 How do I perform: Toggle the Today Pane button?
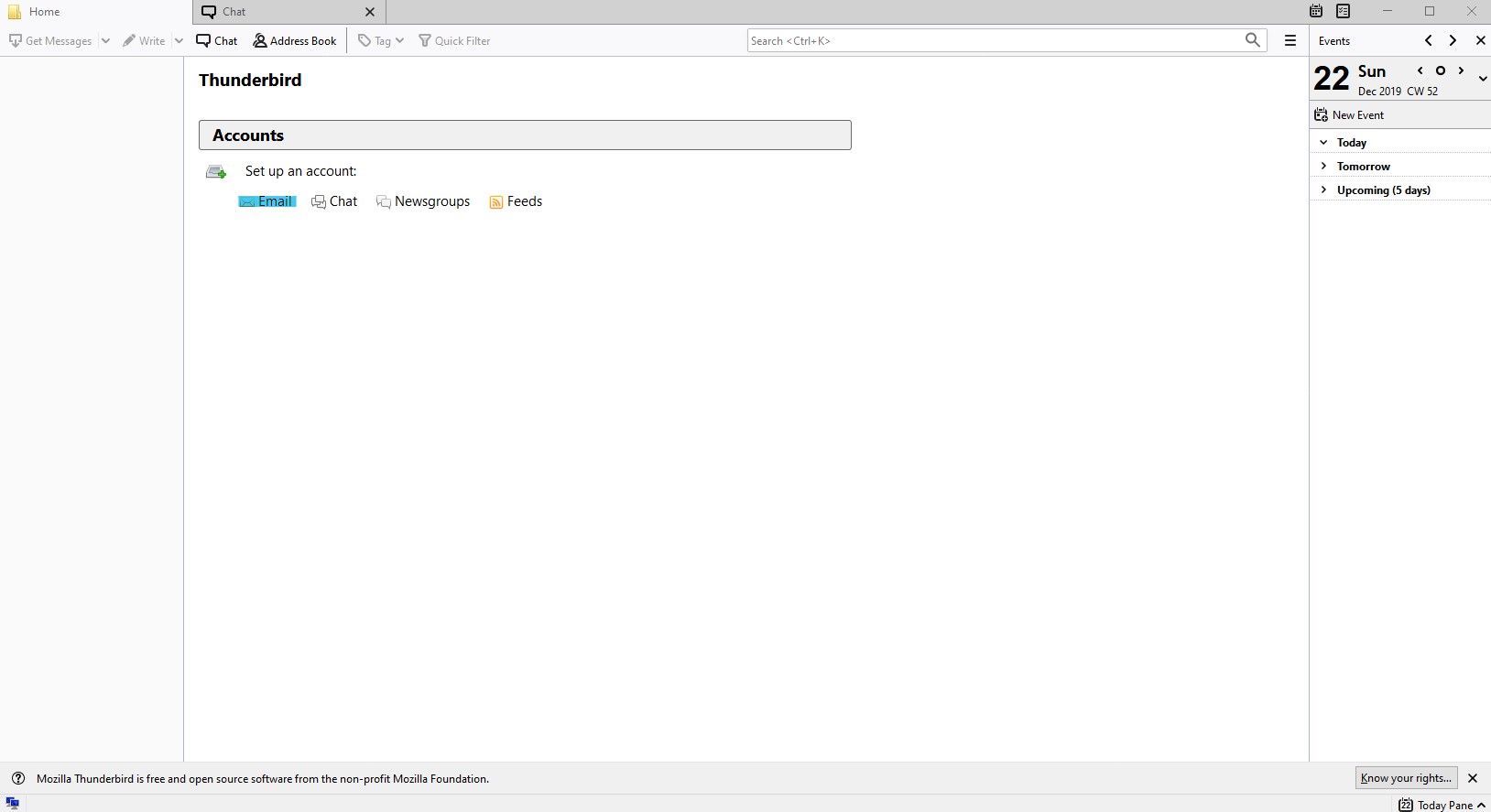[x=1442, y=805]
